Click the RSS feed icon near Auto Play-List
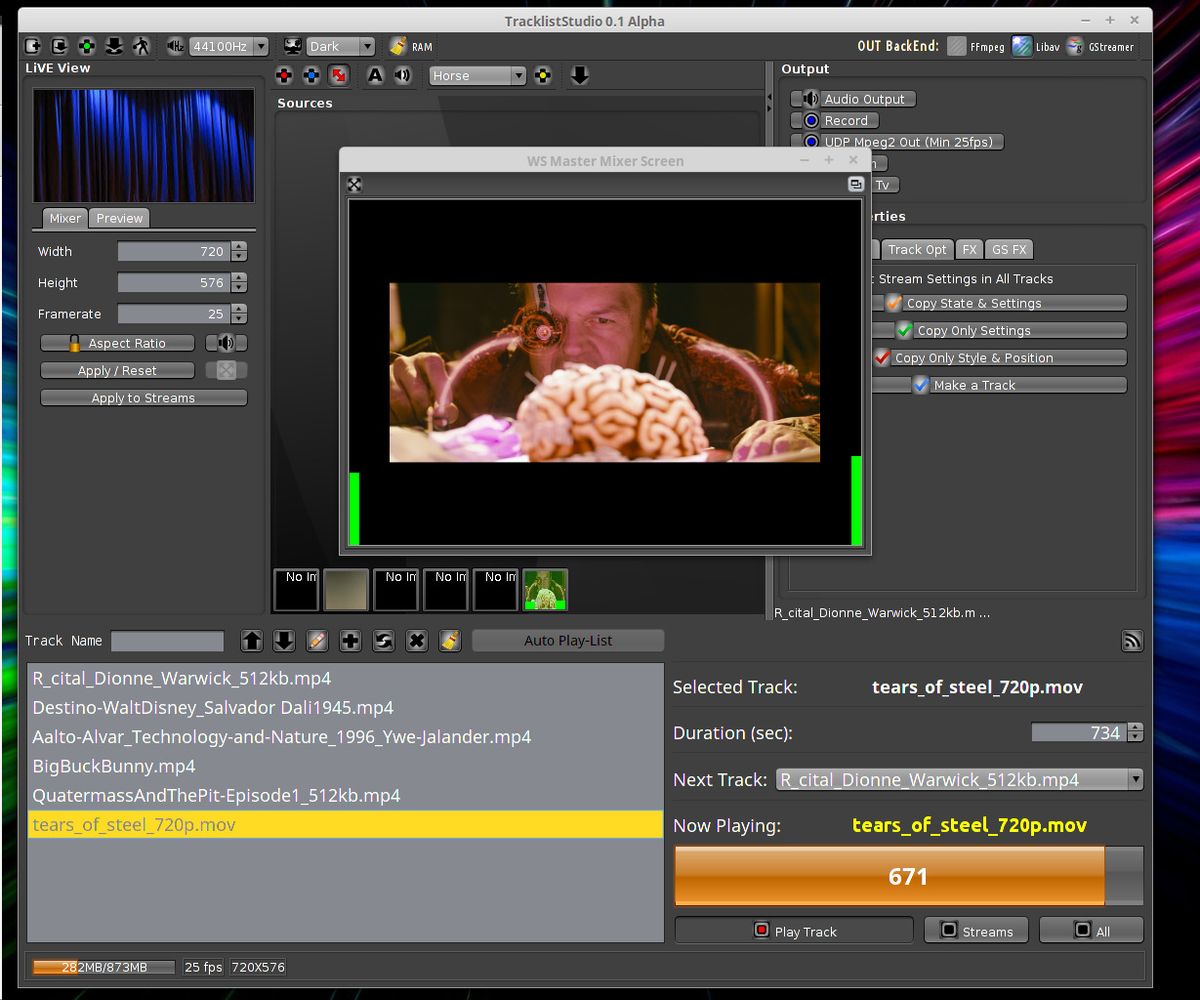 click(x=1132, y=640)
